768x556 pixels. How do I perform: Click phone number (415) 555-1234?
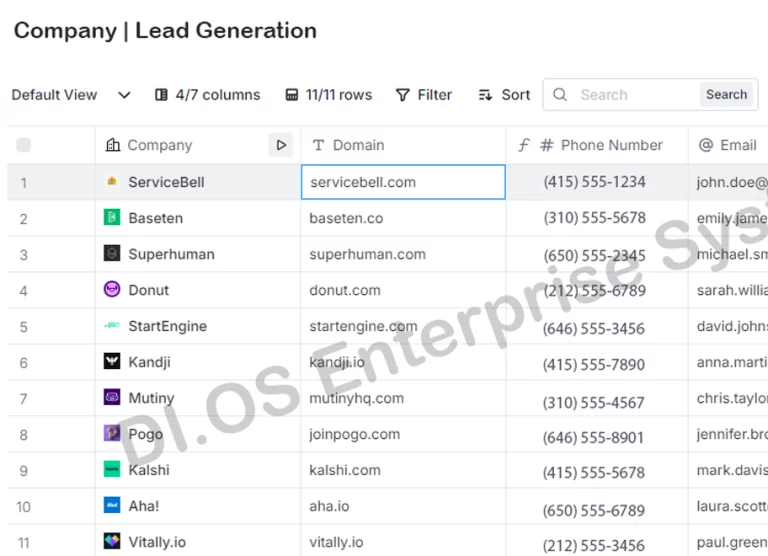594,182
